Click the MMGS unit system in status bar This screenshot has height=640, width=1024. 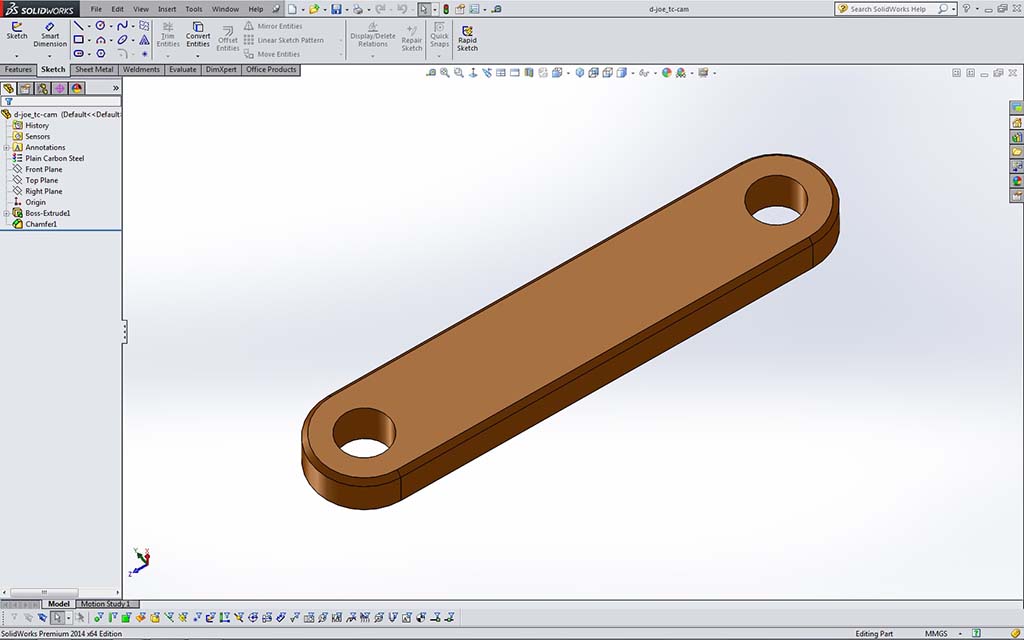[x=936, y=633]
